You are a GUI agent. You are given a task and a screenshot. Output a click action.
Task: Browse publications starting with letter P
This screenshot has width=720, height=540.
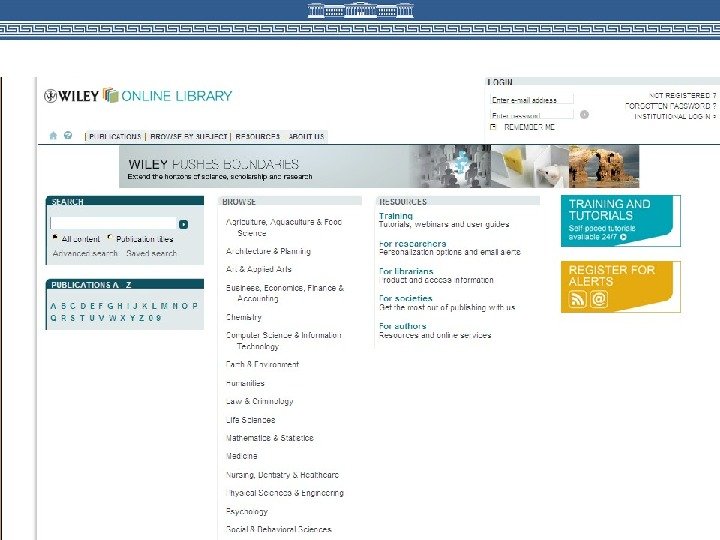point(195,306)
